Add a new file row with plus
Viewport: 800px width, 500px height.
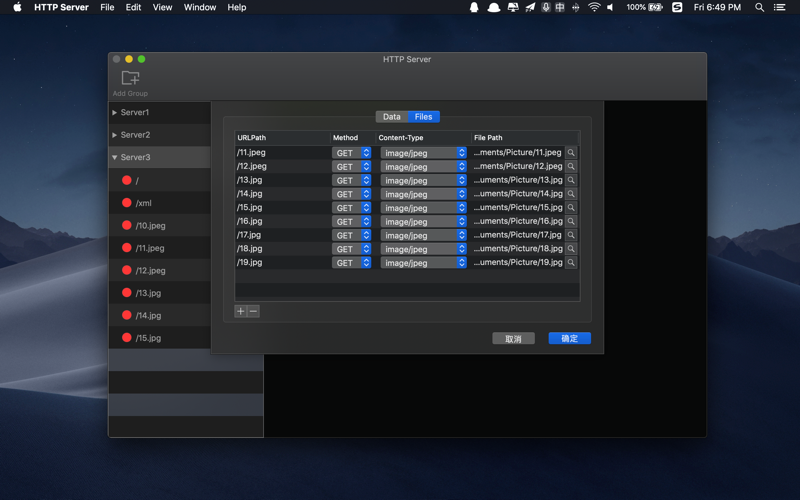(x=241, y=311)
